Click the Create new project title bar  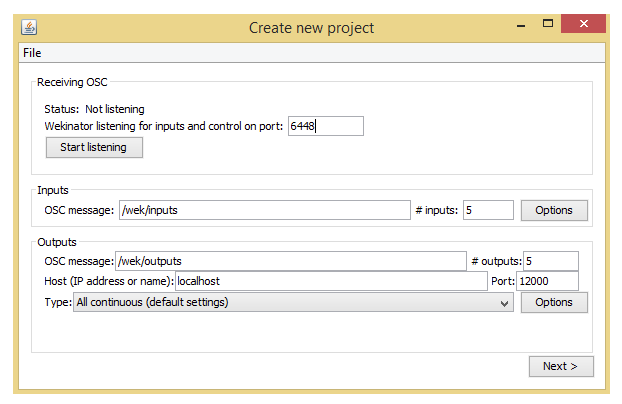(311, 27)
